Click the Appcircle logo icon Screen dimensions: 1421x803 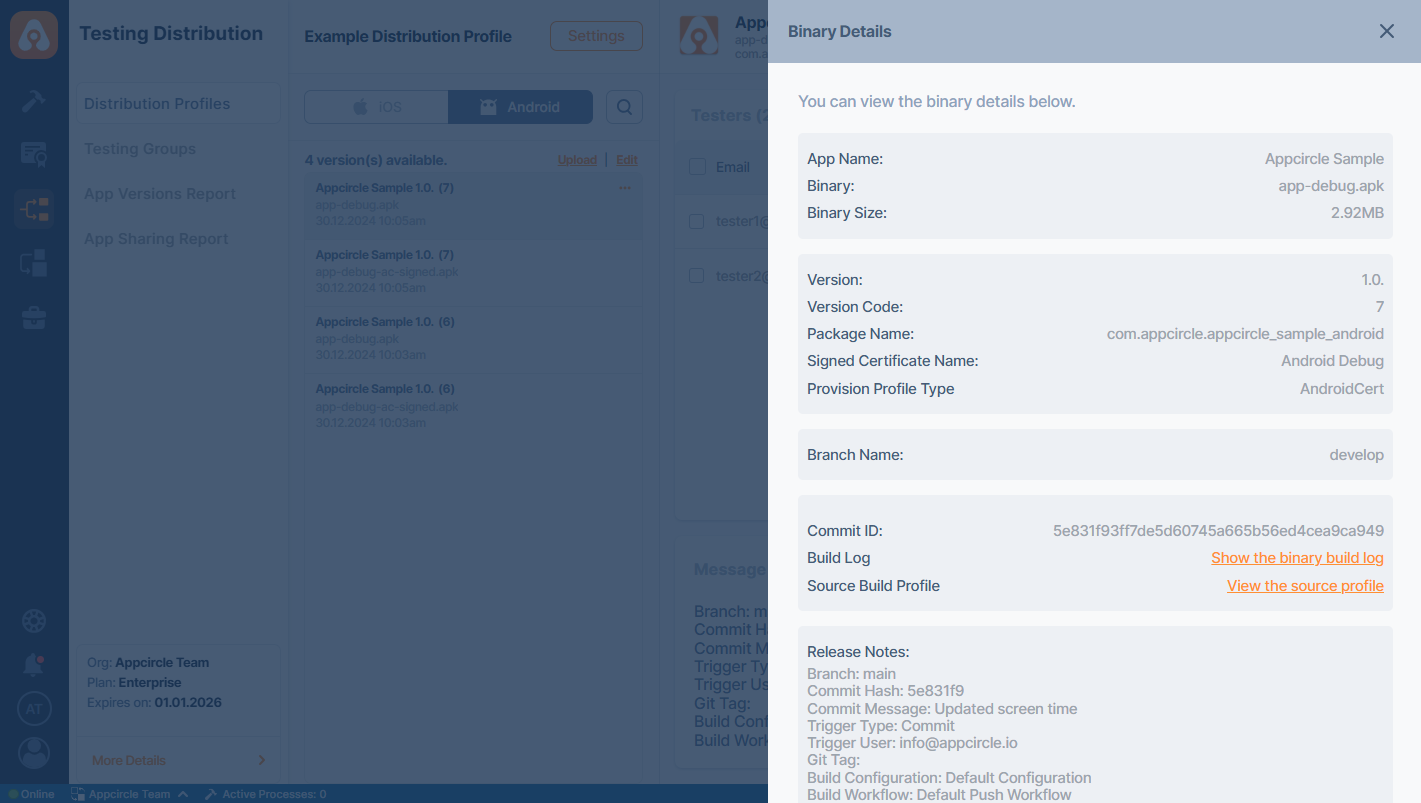pos(34,35)
